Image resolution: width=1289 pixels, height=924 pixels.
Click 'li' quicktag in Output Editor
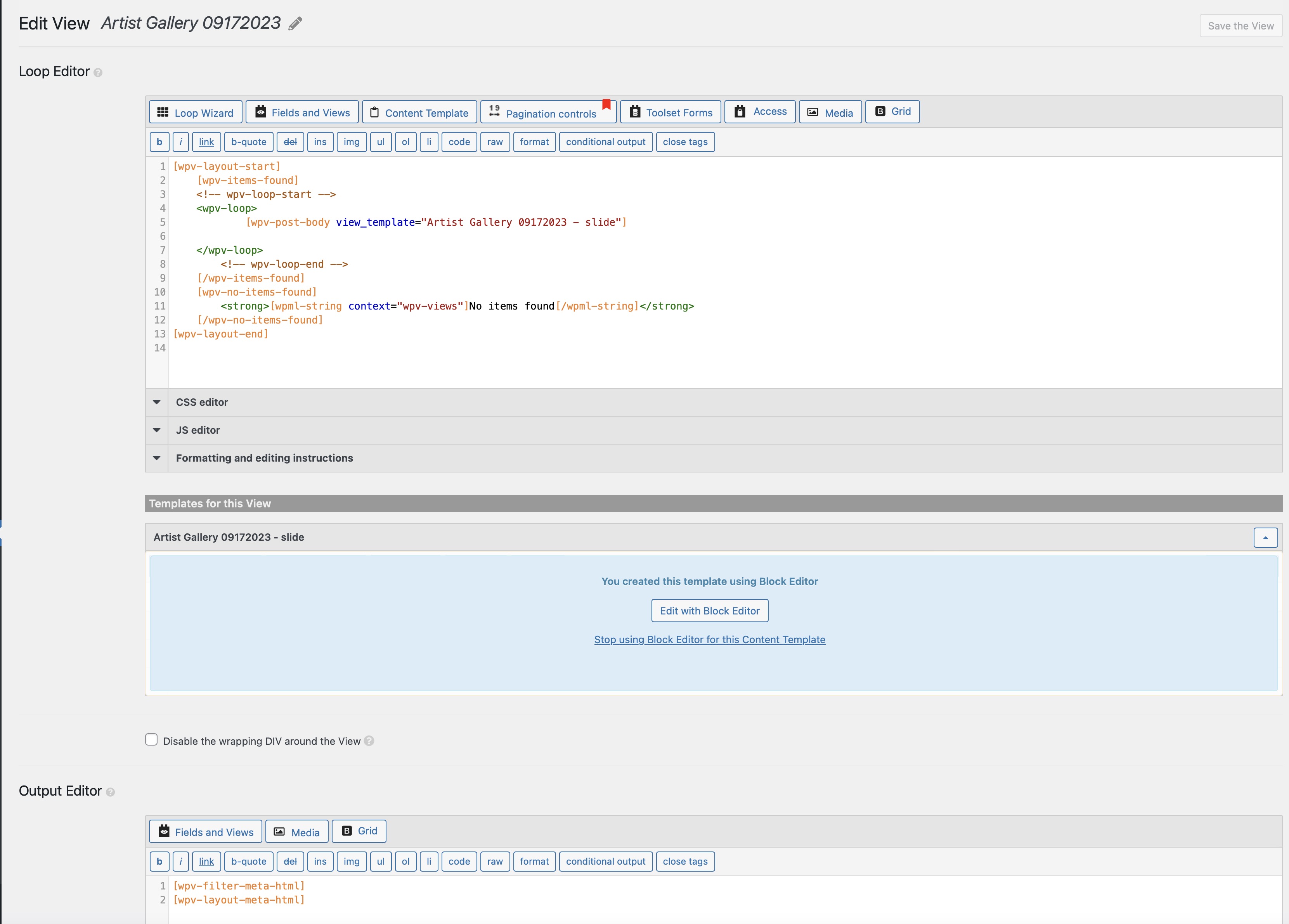click(429, 862)
